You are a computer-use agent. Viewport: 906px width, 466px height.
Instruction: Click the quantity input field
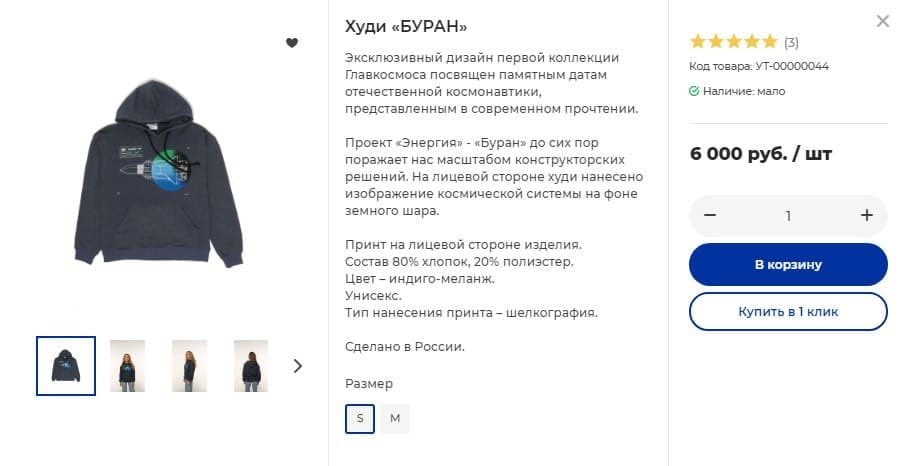(788, 216)
